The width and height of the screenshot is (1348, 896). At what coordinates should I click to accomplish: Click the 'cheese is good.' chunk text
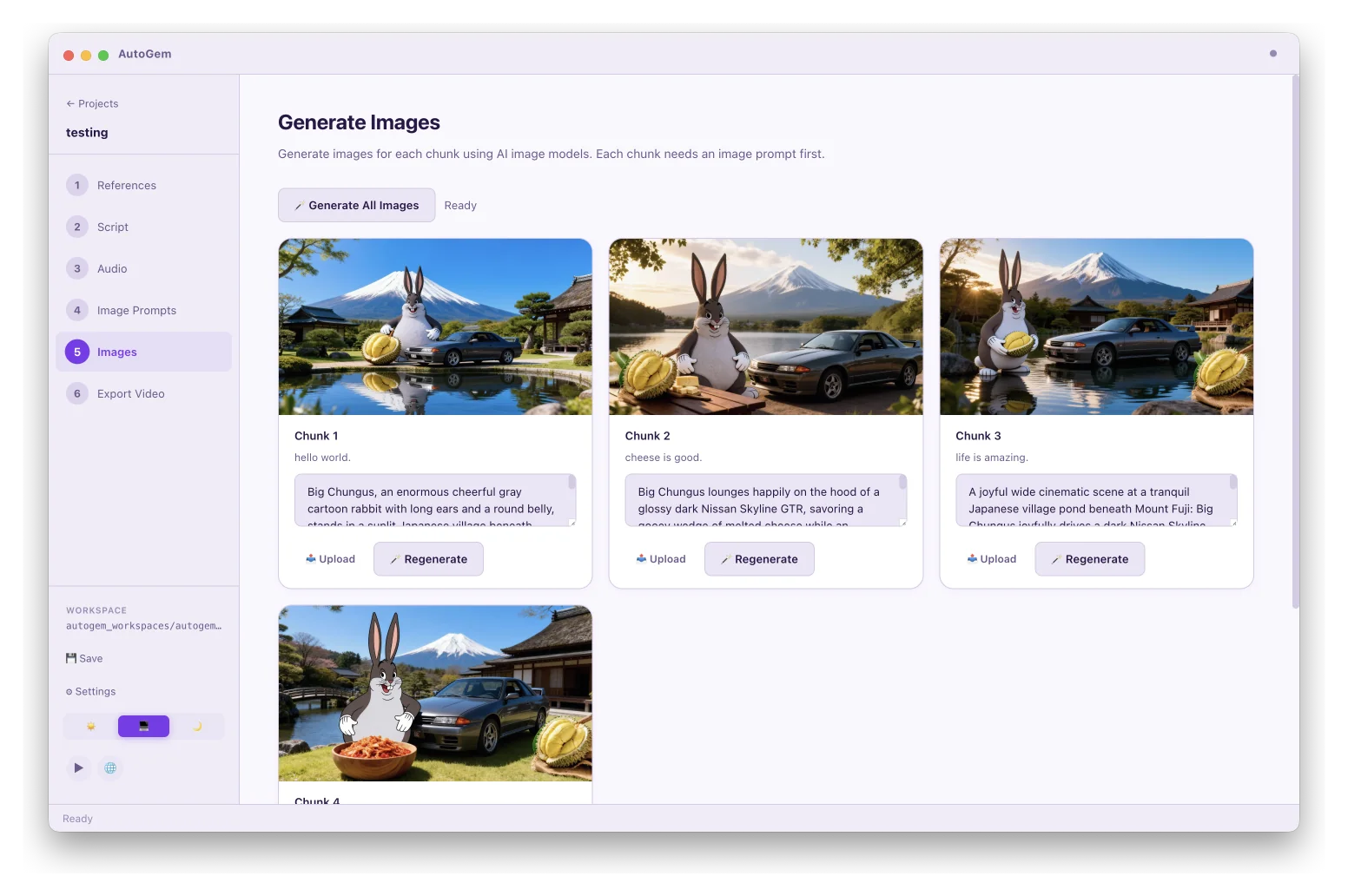664,458
